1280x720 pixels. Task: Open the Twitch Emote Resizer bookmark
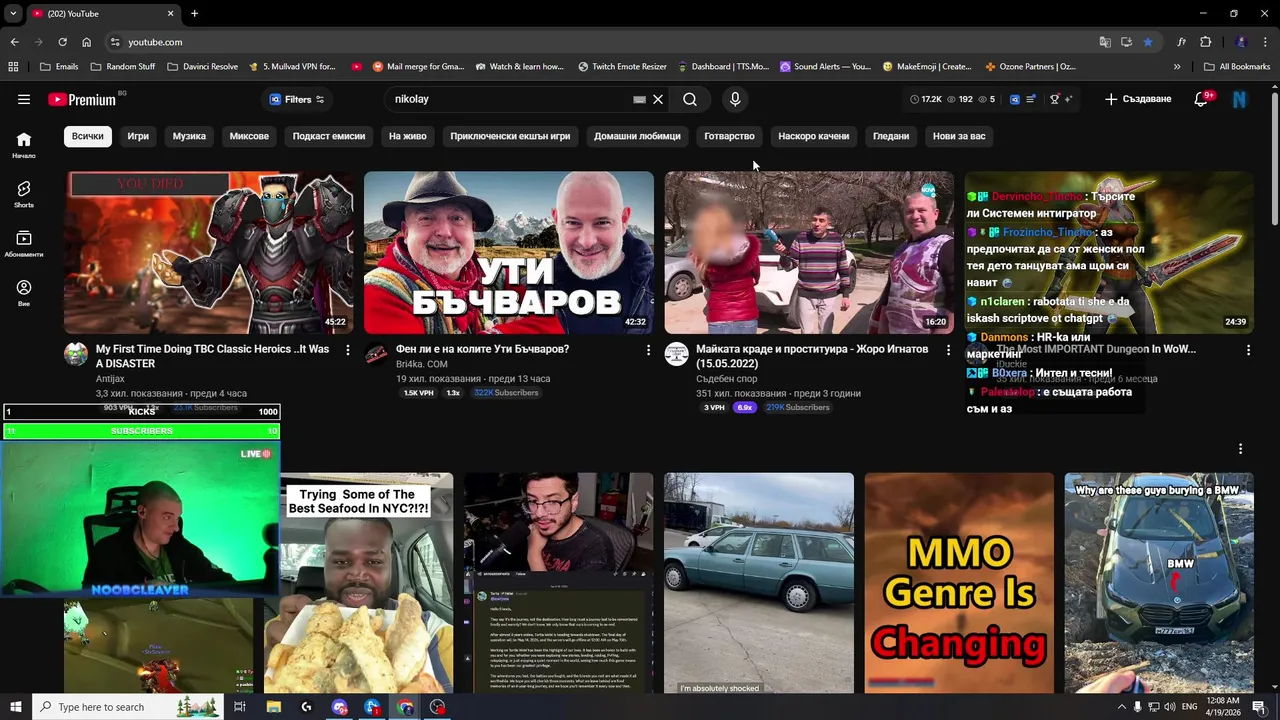pos(622,67)
